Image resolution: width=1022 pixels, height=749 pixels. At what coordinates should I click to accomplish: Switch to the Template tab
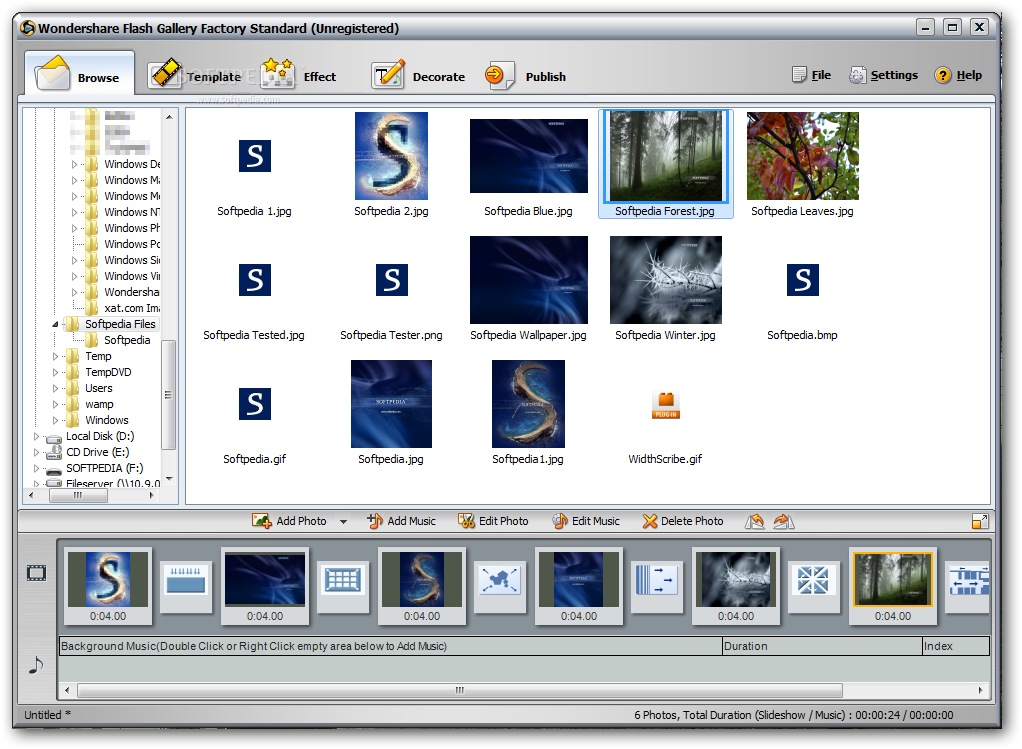click(x=194, y=76)
